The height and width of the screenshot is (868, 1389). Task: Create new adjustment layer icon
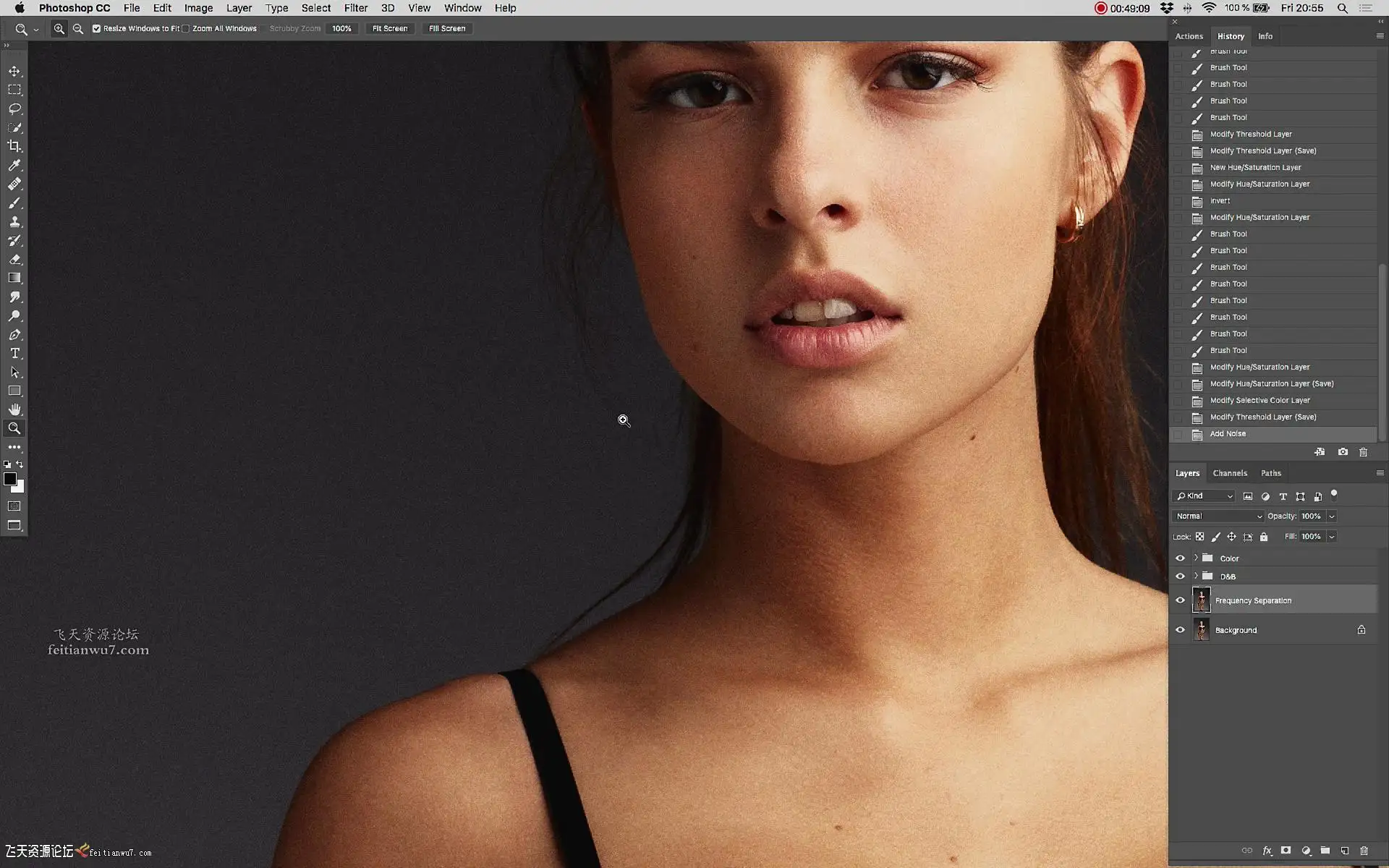pos(1306,851)
